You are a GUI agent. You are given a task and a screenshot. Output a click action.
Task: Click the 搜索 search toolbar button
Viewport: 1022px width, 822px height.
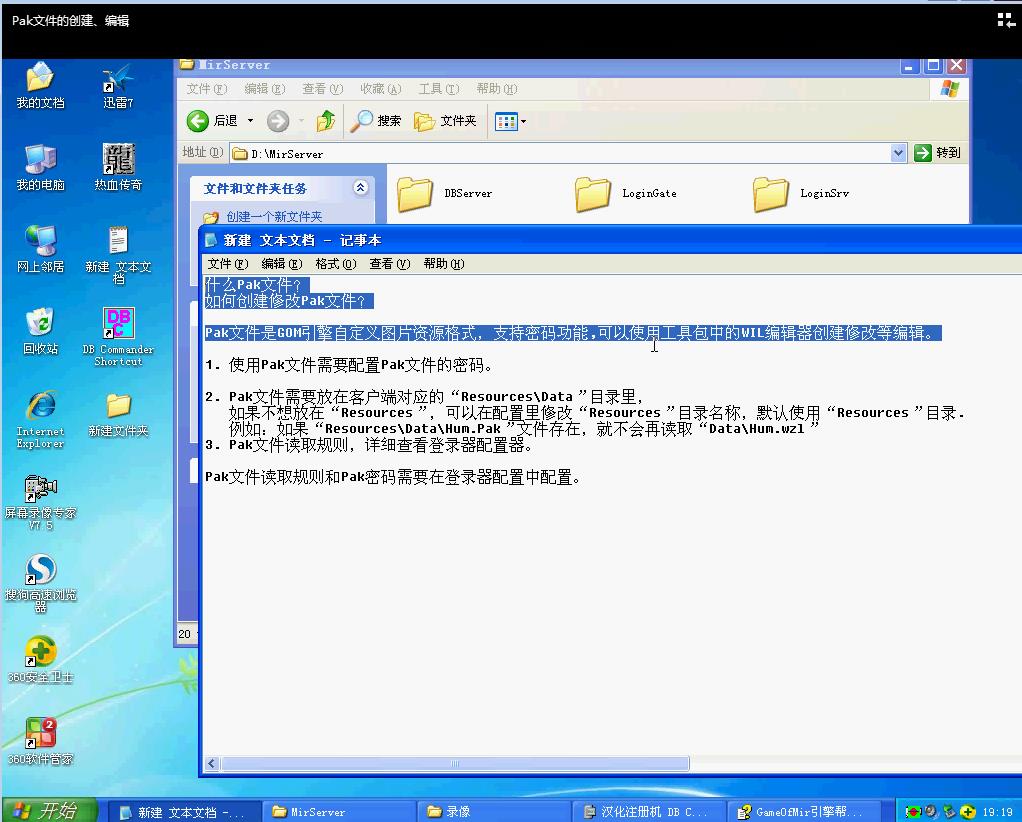[376, 121]
